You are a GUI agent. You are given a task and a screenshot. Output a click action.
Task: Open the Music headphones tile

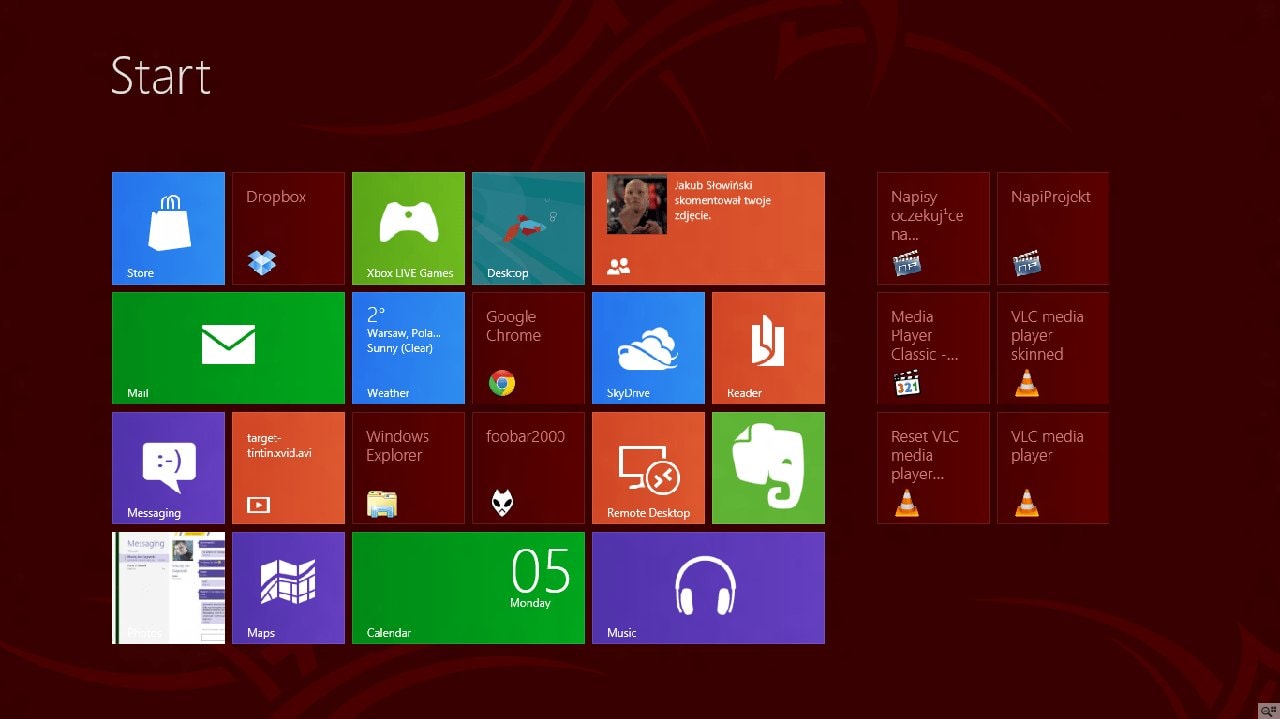pos(708,588)
